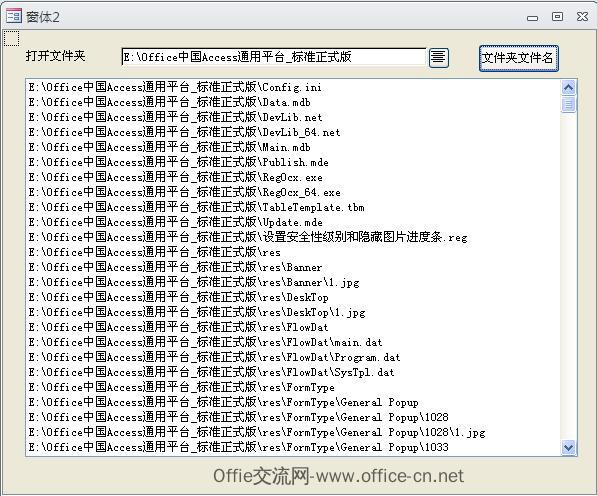
Task: Grab the vertical scrollbar thumb
Action: pos(568,104)
